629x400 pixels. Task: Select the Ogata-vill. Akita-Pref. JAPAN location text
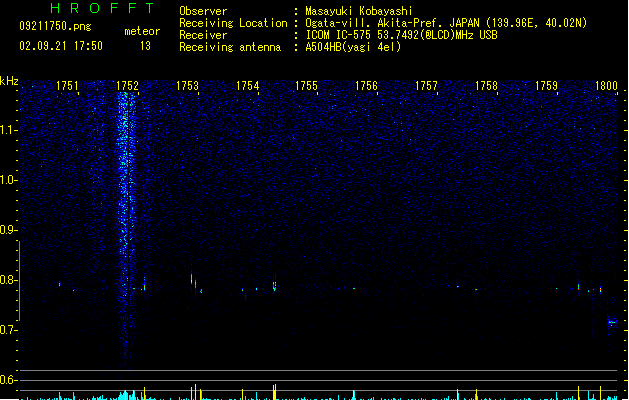click(x=446, y=23)
